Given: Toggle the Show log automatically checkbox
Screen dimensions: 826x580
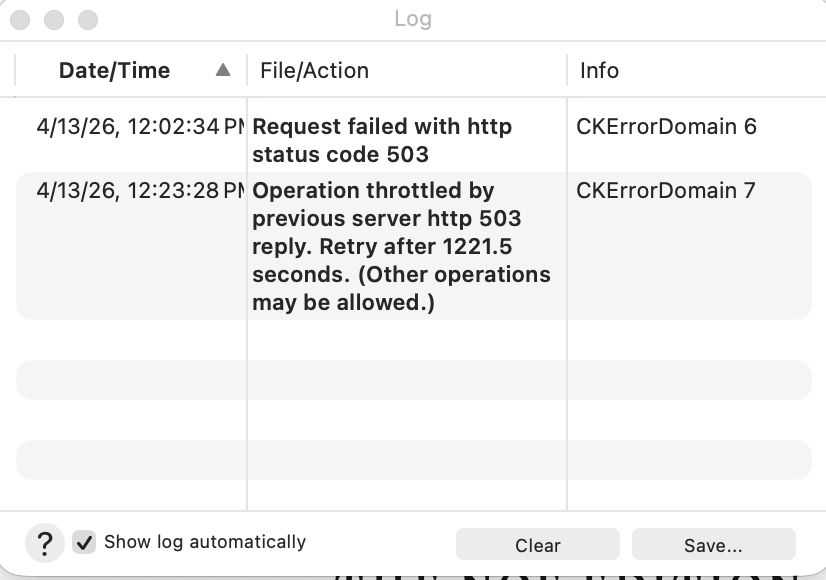Looking at the screenshot, I should pyautogui.click(x=85, y=542).
